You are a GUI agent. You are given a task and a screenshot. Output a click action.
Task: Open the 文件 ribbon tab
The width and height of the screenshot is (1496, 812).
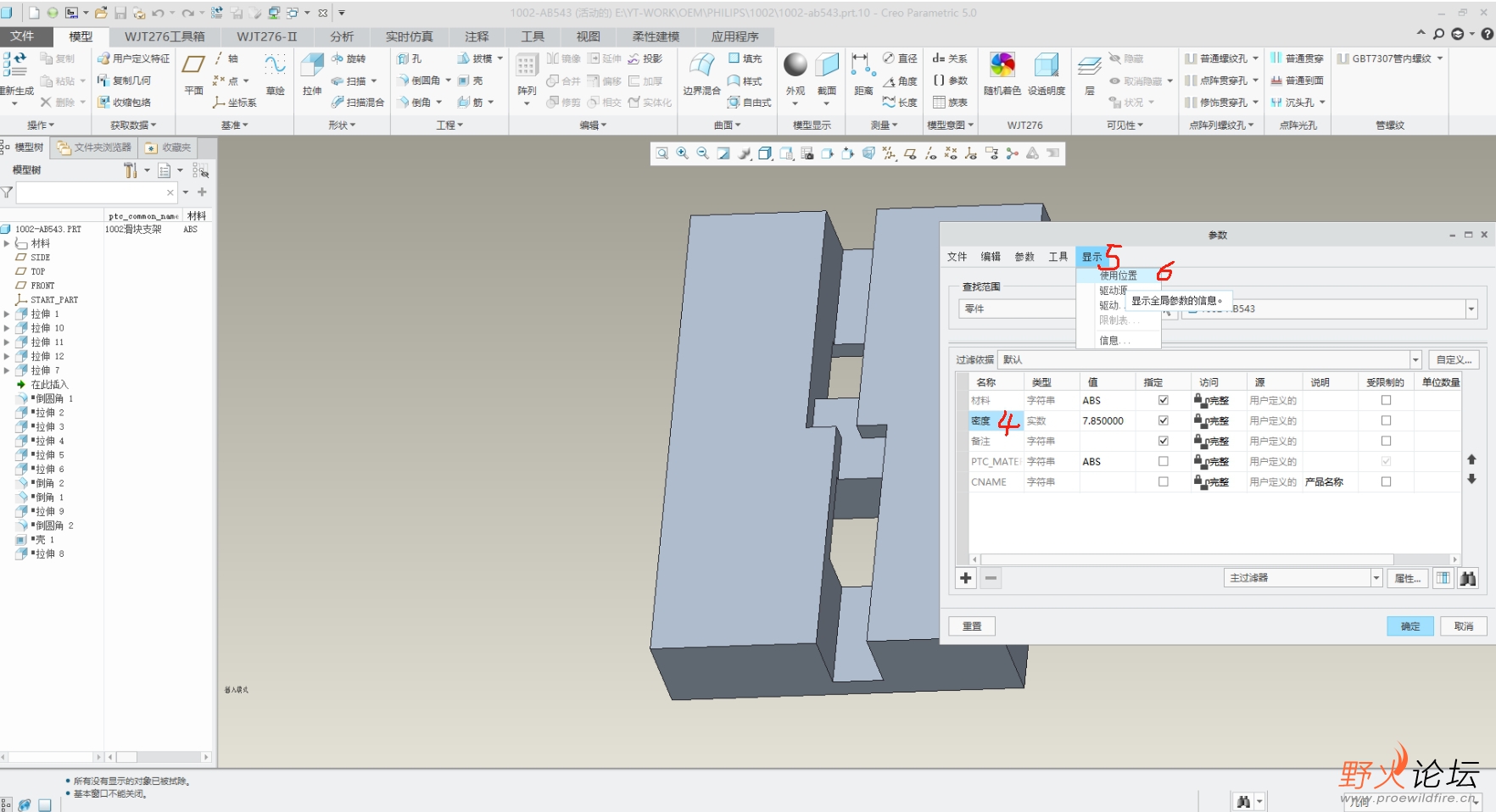(x=22, y=36)
